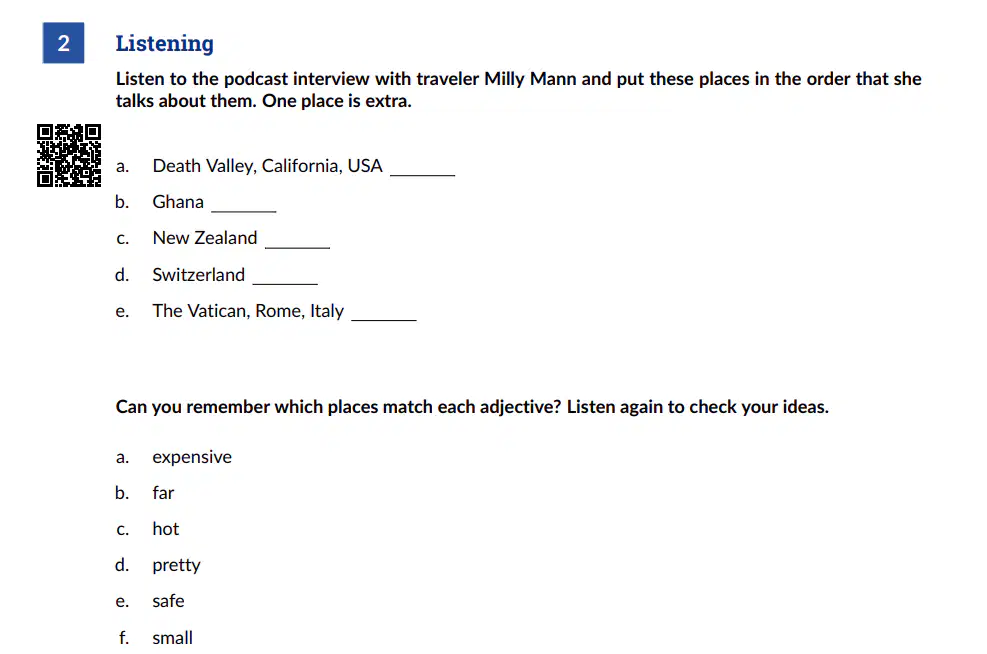Click the 'Switzerland' place name
The height and width of the screenshot is (654, 987).
point(199,274)
